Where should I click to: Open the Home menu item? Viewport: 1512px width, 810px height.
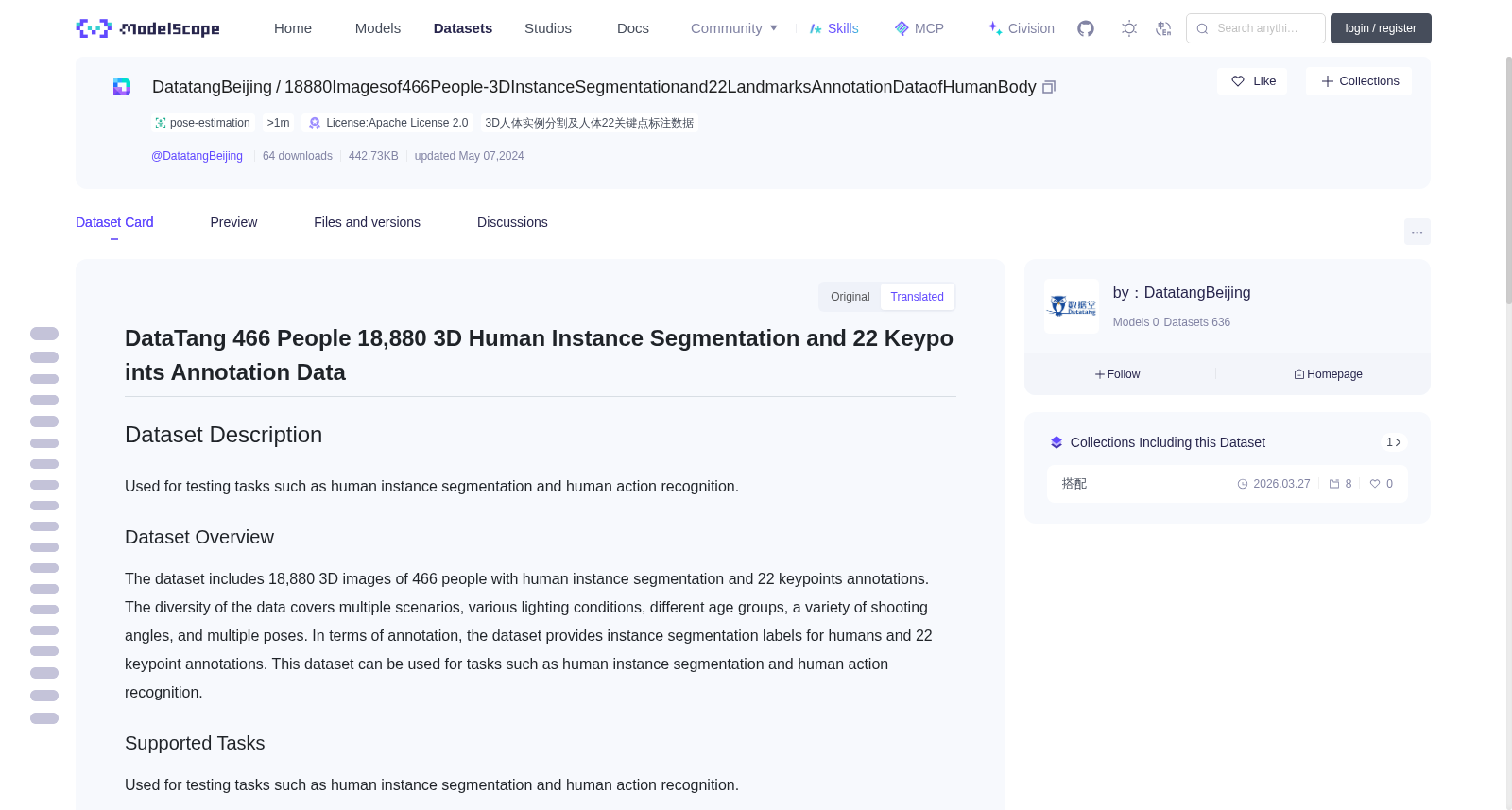pyautogui.click(x=293, y=28)
